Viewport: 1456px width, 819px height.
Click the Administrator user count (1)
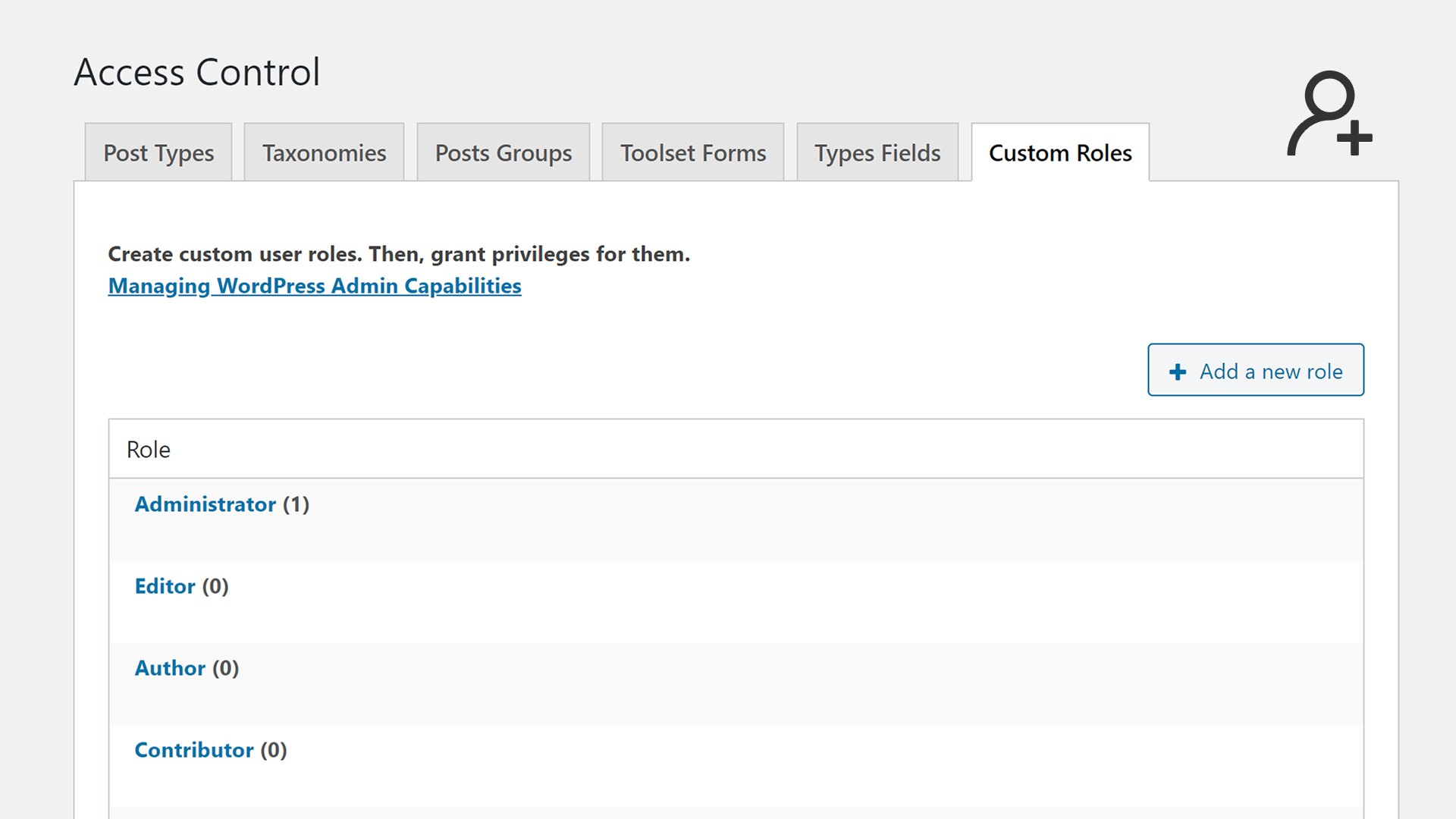coord(297,504)
